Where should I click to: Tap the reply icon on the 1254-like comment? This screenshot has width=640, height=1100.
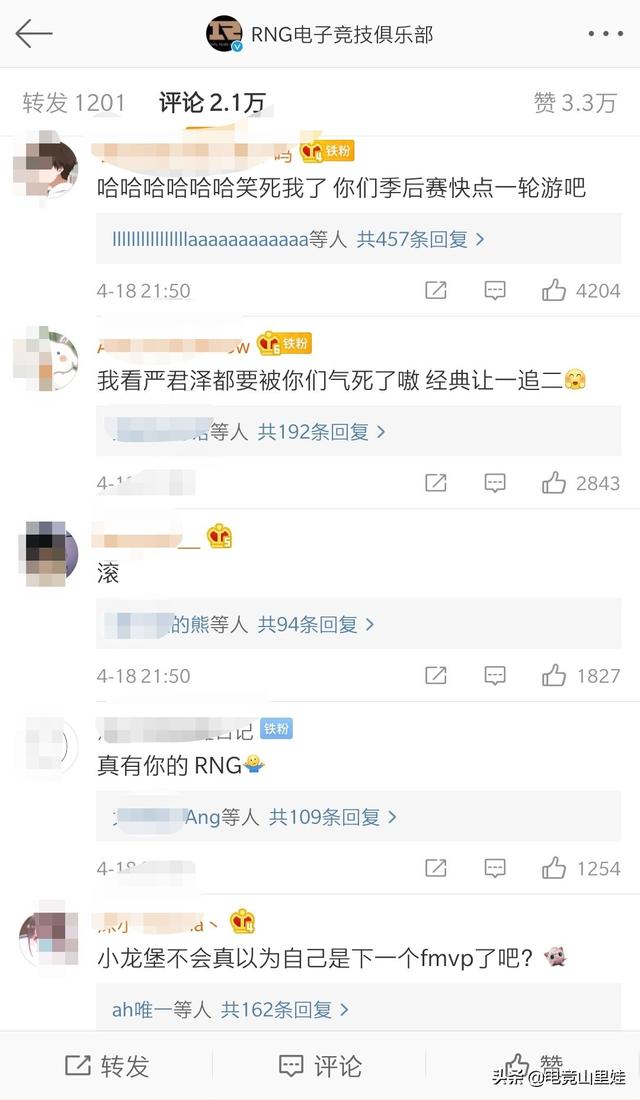(x=495, y=868)
